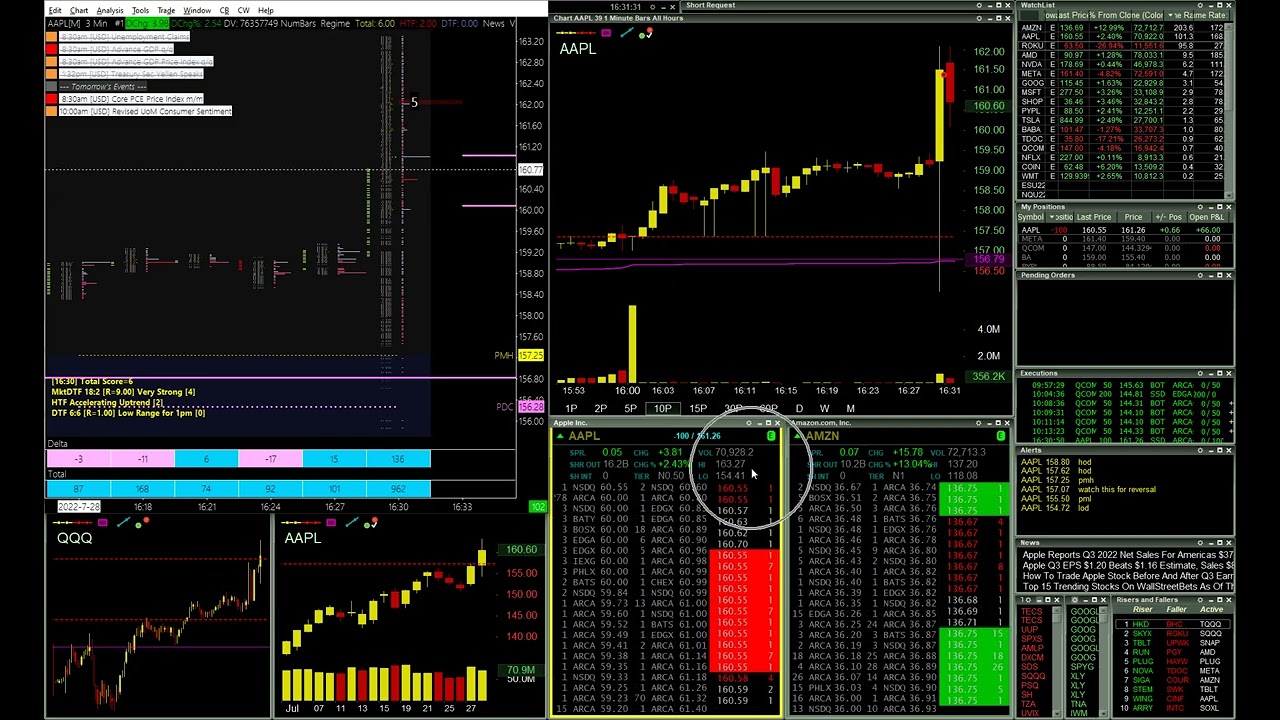Select trendline drawing tool on AAPL chart
The width and height of the screenshot is (1280, 720).
tap(626, 34)
